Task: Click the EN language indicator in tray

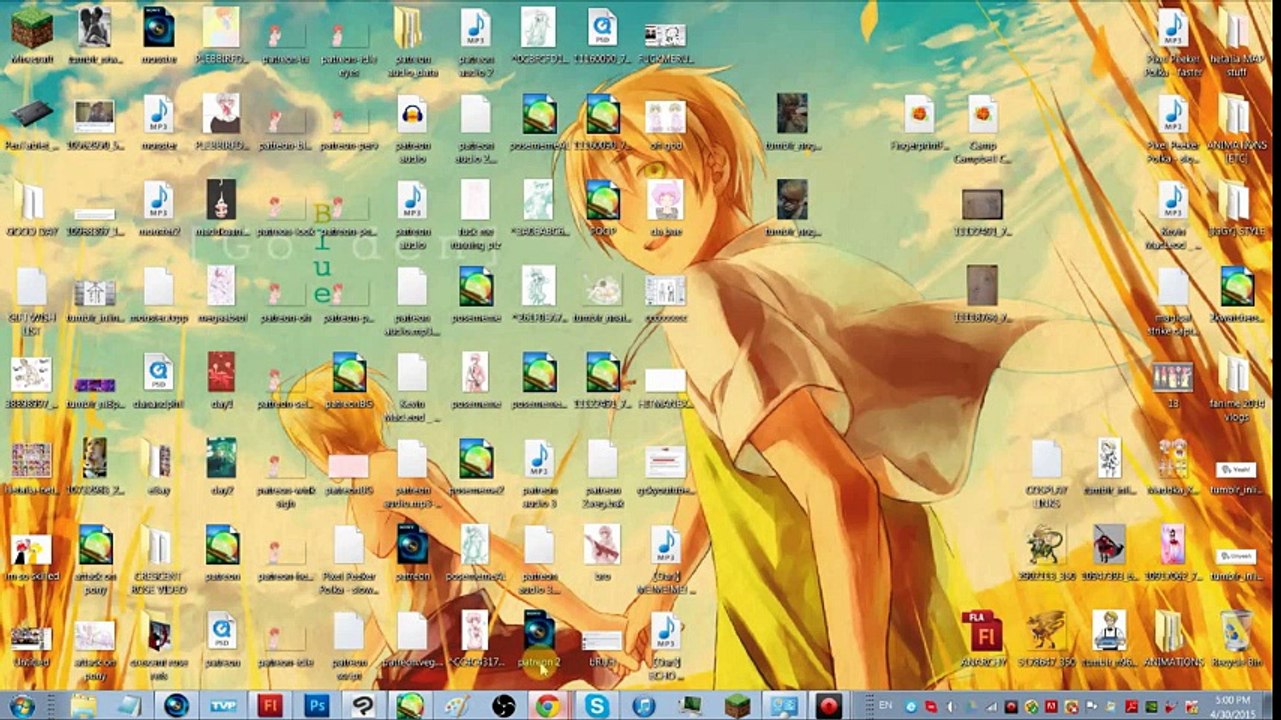Action: pos(885,705)
